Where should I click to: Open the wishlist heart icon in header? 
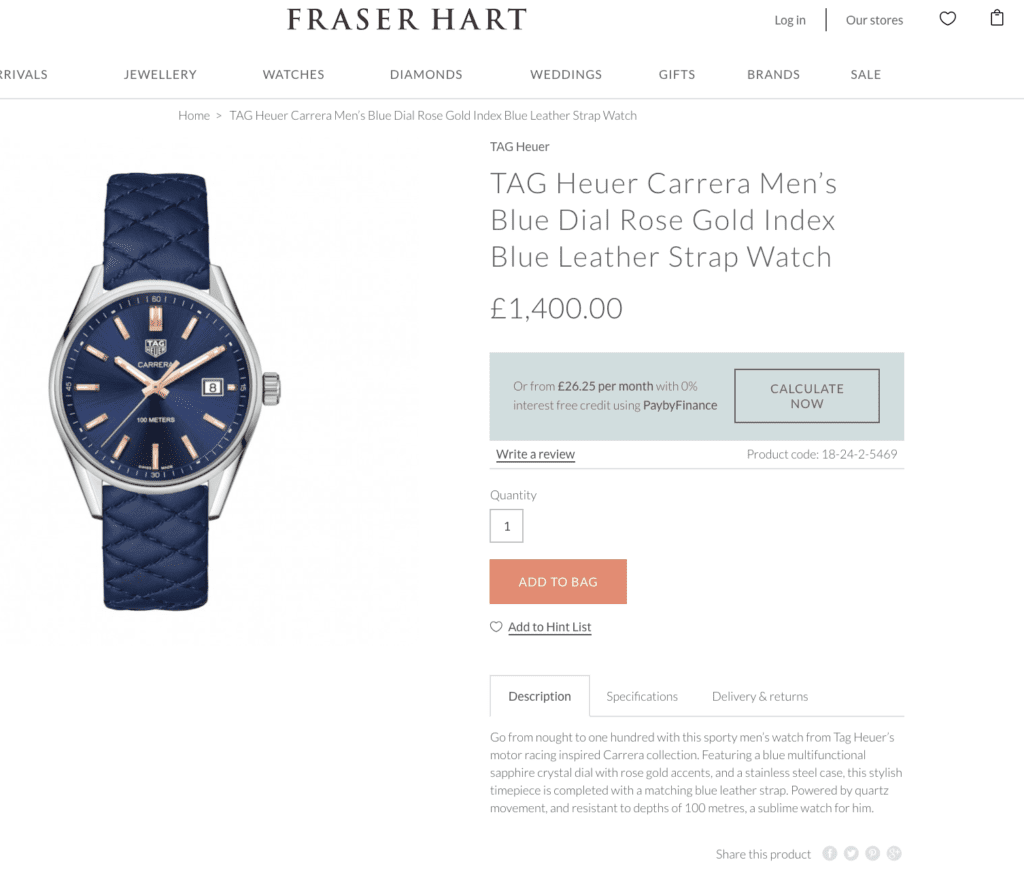coord(948,19)
